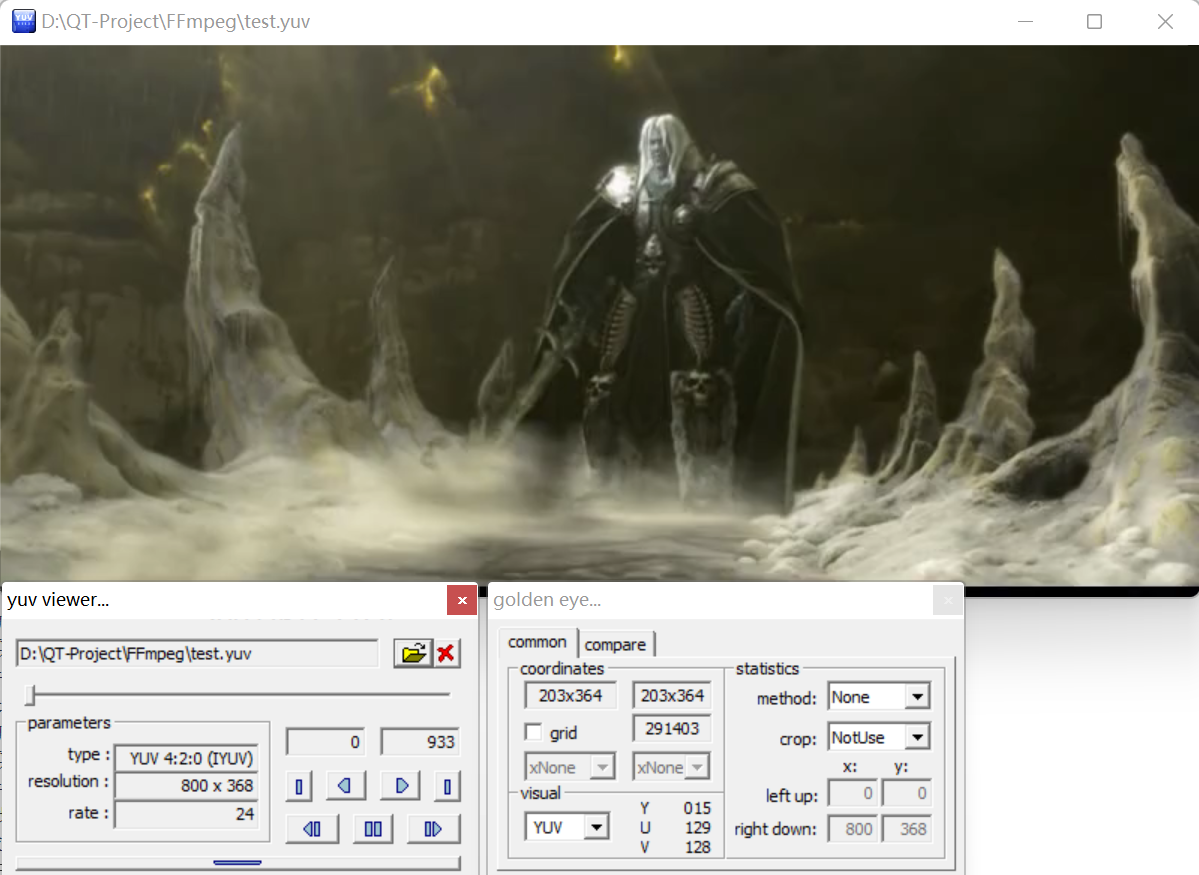Click the right coordinates field 203x364
The image size is (1199, 875).
671,696
